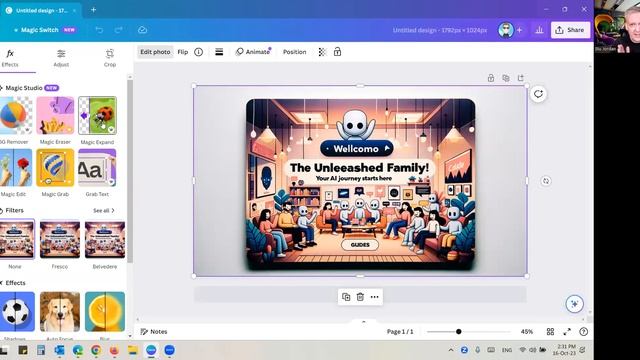Open more options three-dot menu
The width and height of the screenshot is (640, 360).
374,297
